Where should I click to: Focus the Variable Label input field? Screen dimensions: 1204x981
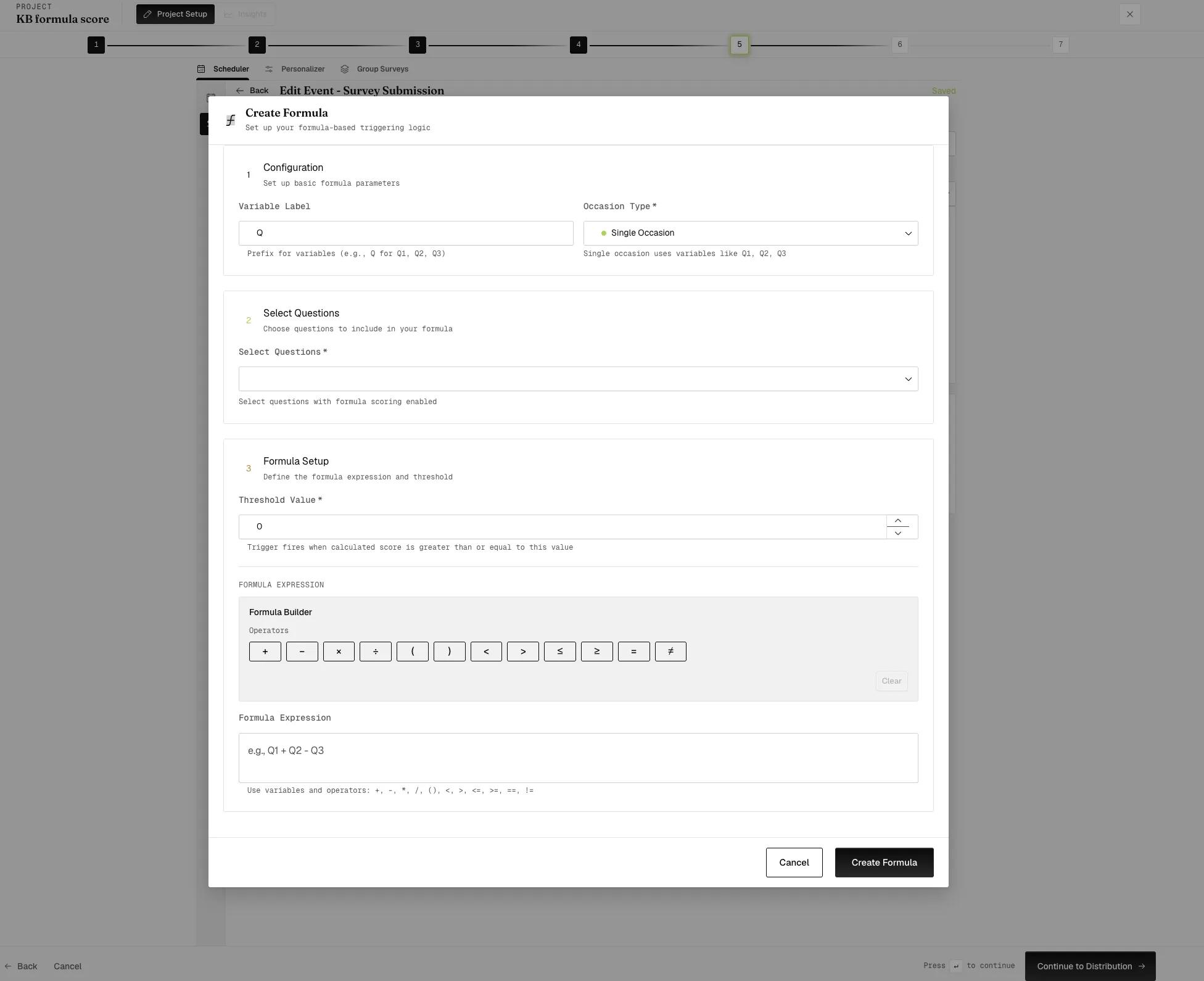point(406,233)
